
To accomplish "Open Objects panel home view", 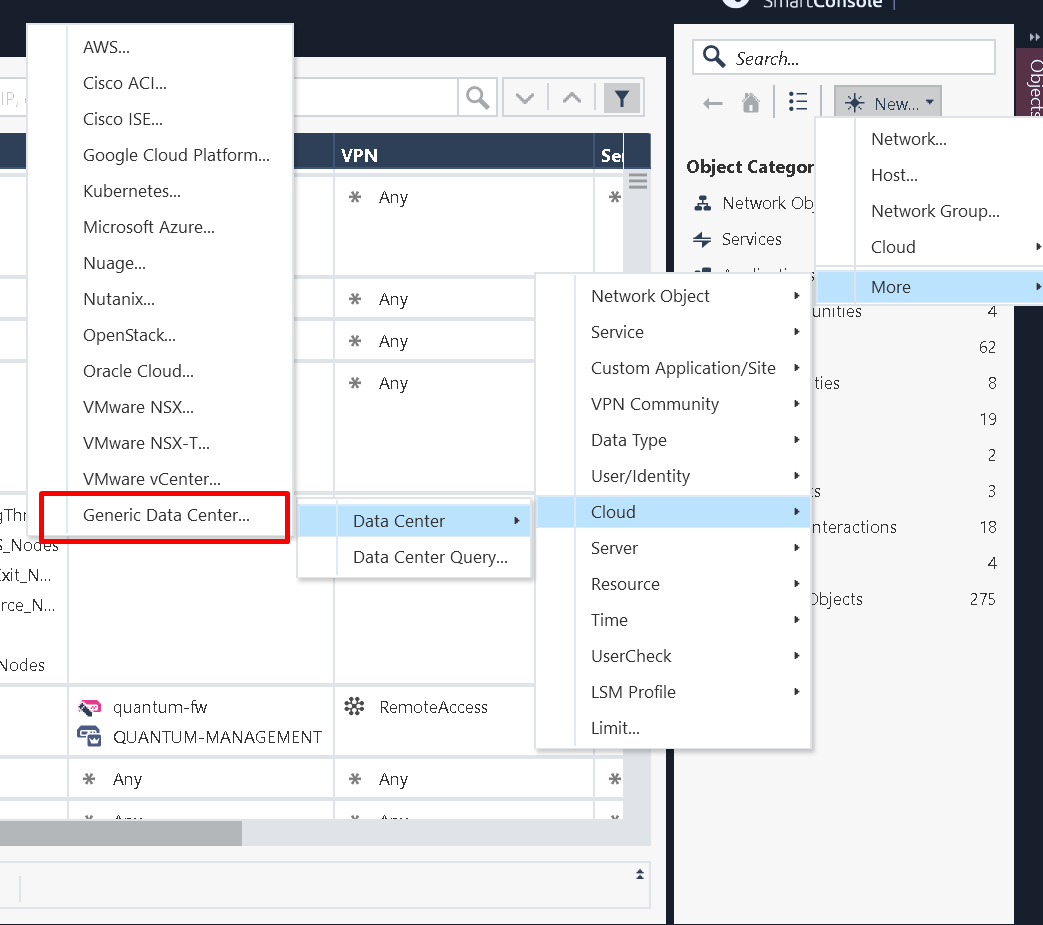I will [x=750, y=102].
